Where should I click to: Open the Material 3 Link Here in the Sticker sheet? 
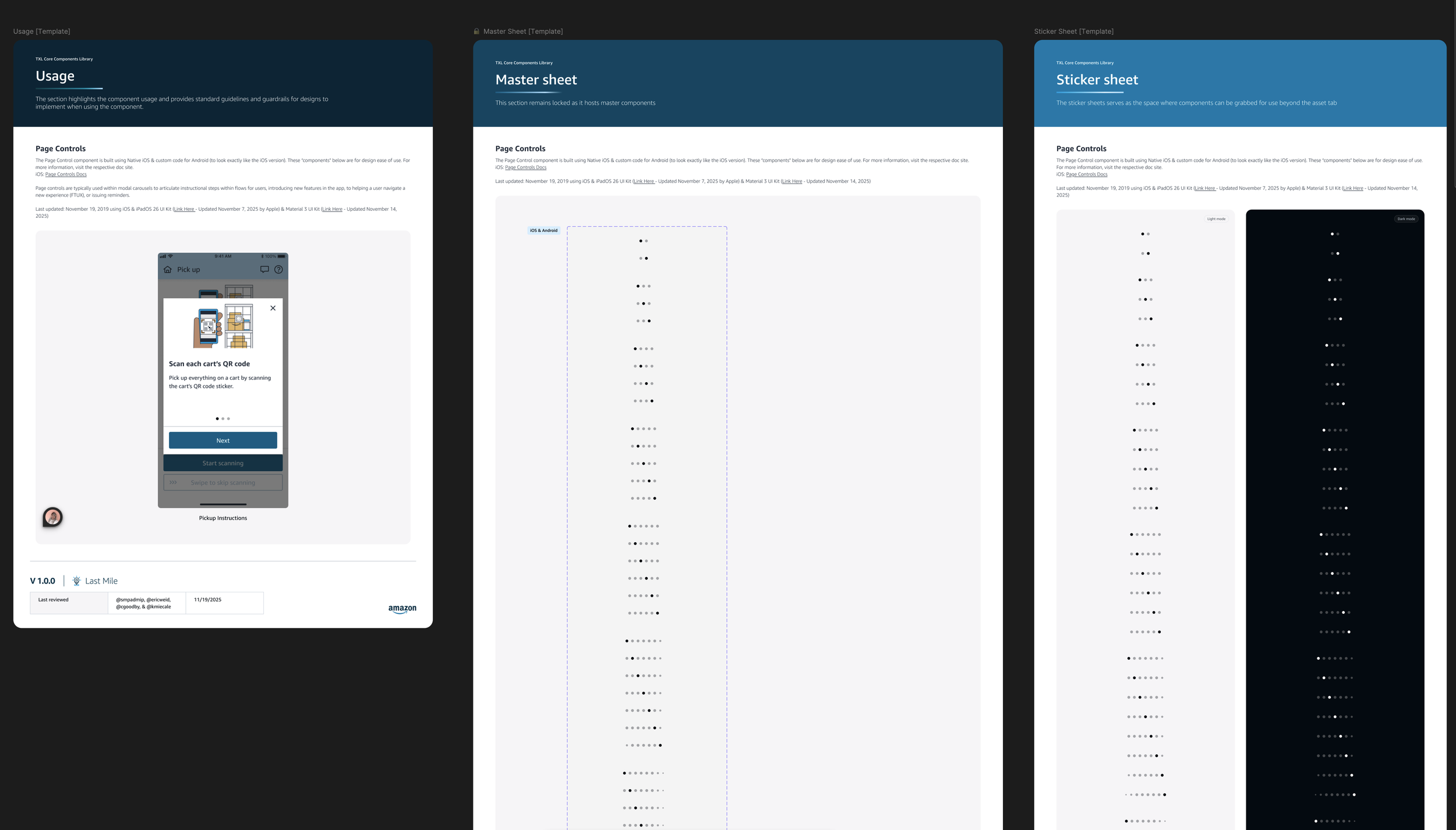click(x=1353, y=188)
